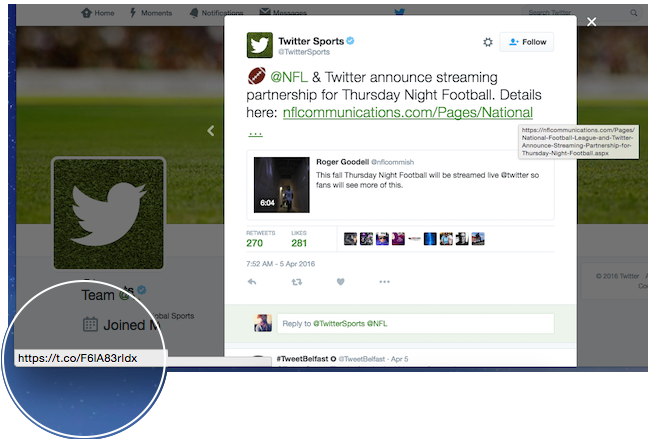Like the tweet with the heart icon
Screen dimensions: 651x439
pos(340,282)
